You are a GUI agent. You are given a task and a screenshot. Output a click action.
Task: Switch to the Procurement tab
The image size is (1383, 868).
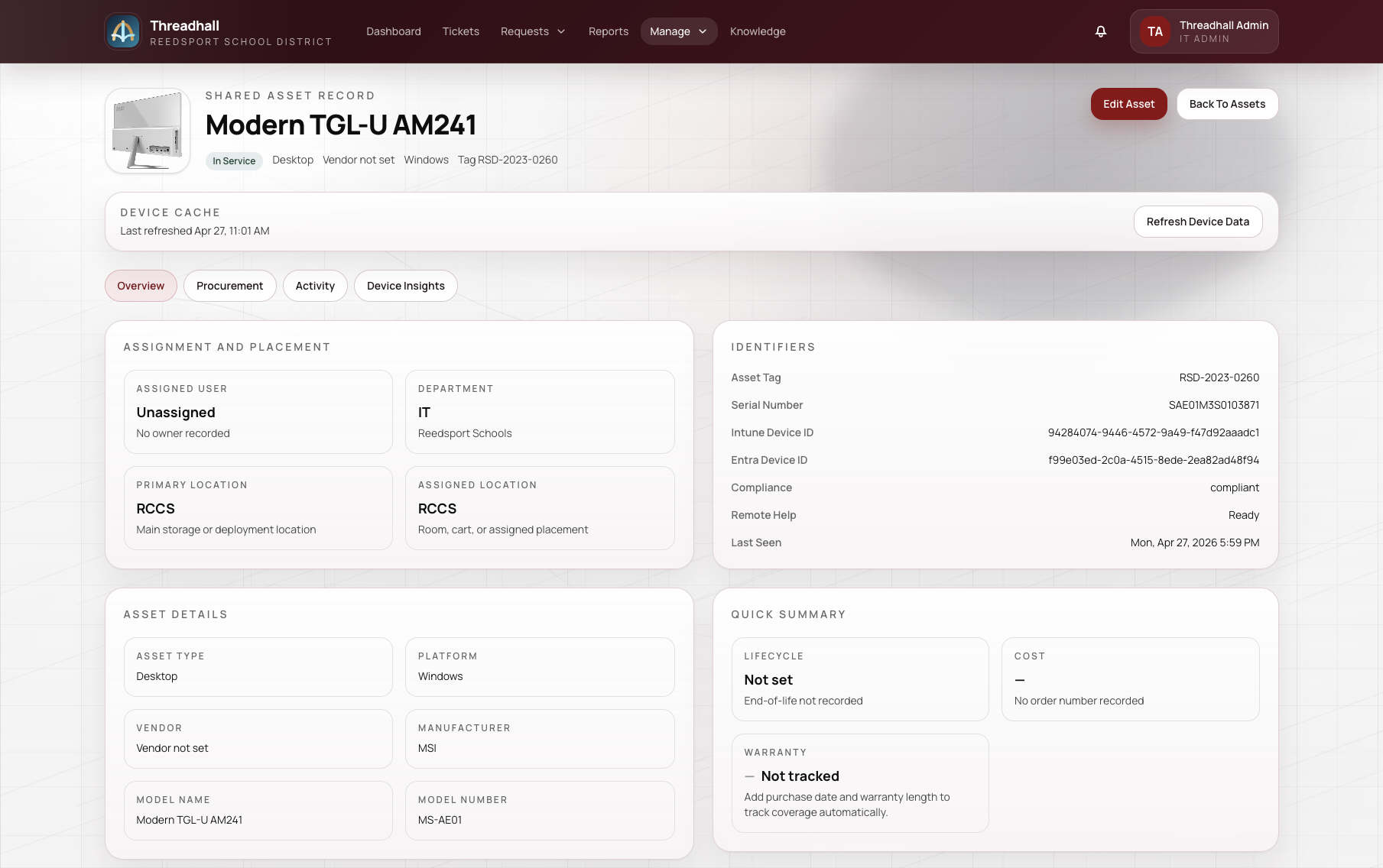229,286
